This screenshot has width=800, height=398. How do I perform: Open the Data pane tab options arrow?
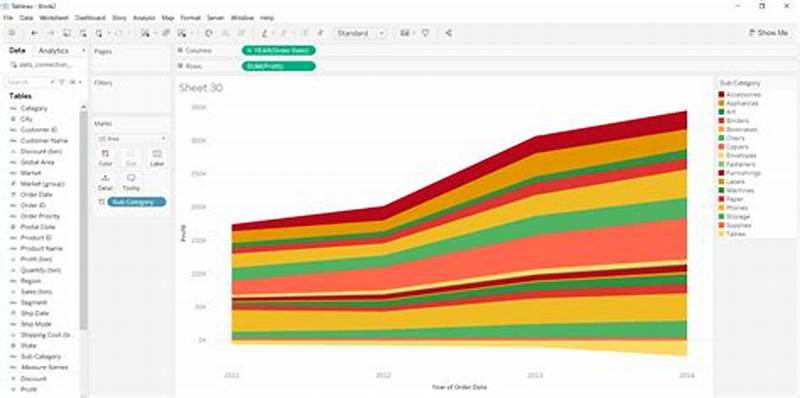[84, 51]
